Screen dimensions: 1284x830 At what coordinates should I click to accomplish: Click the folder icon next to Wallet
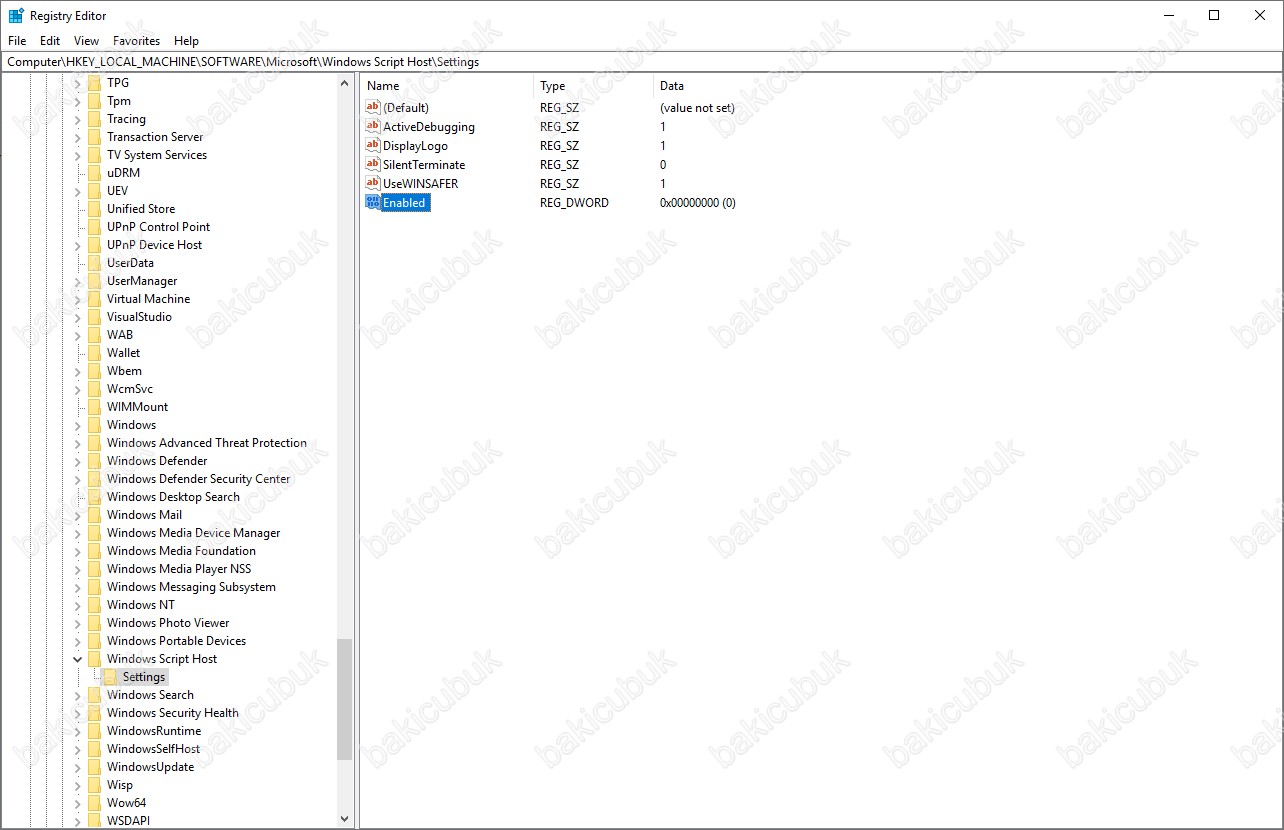(94, 353)
